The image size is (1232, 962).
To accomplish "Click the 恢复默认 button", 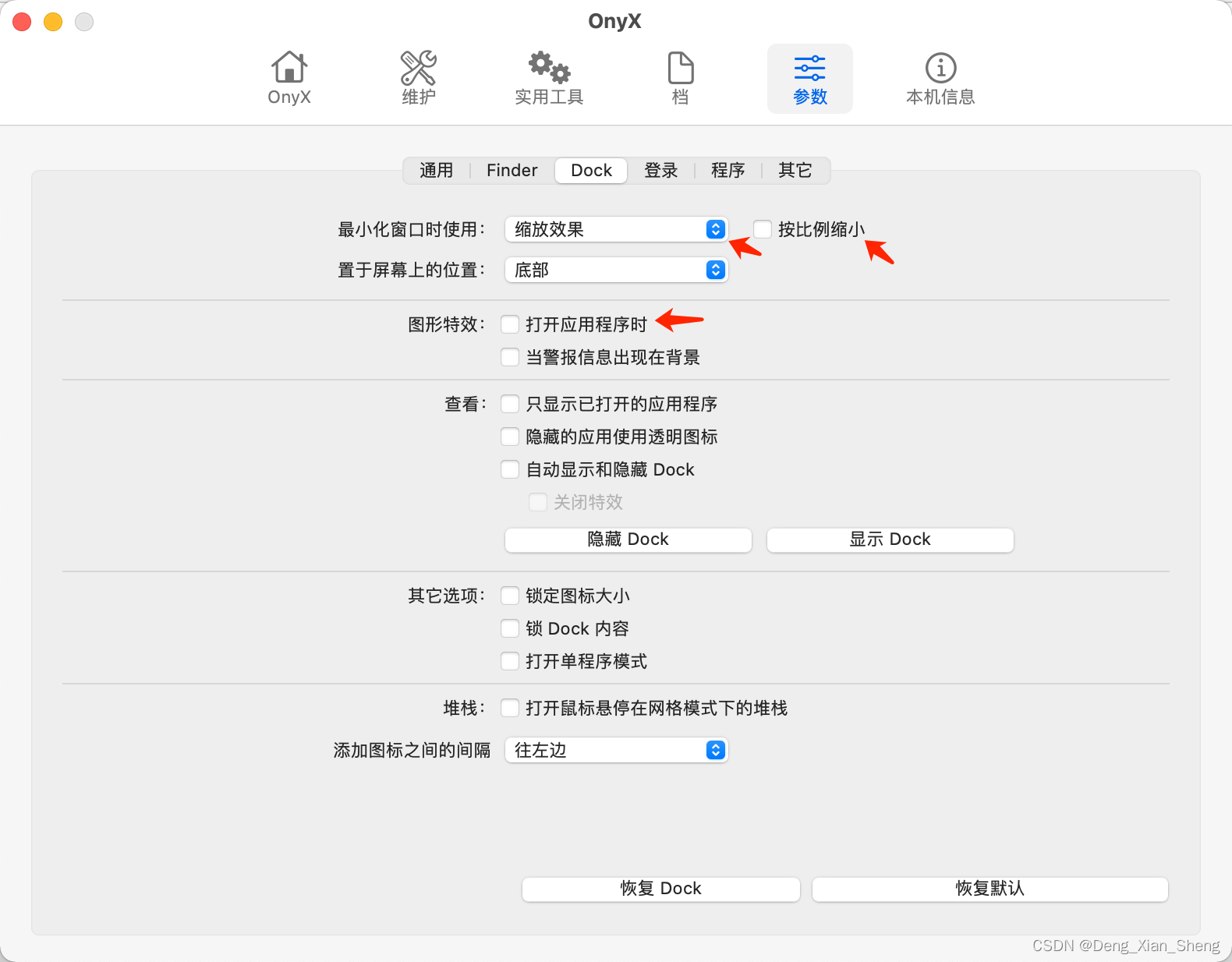I will (990, 889).
